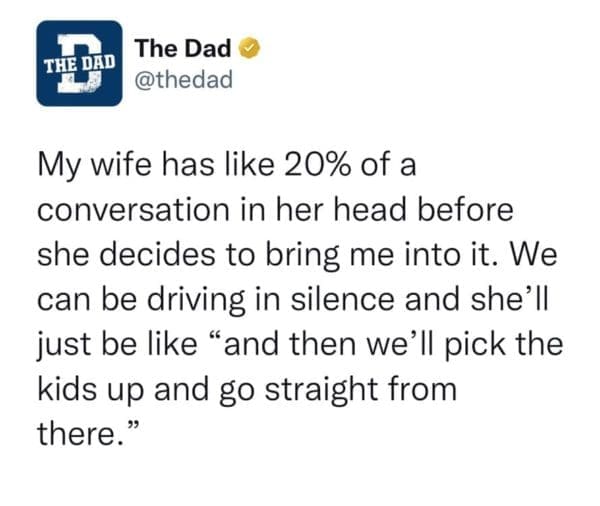The width and height of the screenshot is (600, 506).
Task: Open The Dad display name link
Action: pos(182,48)
